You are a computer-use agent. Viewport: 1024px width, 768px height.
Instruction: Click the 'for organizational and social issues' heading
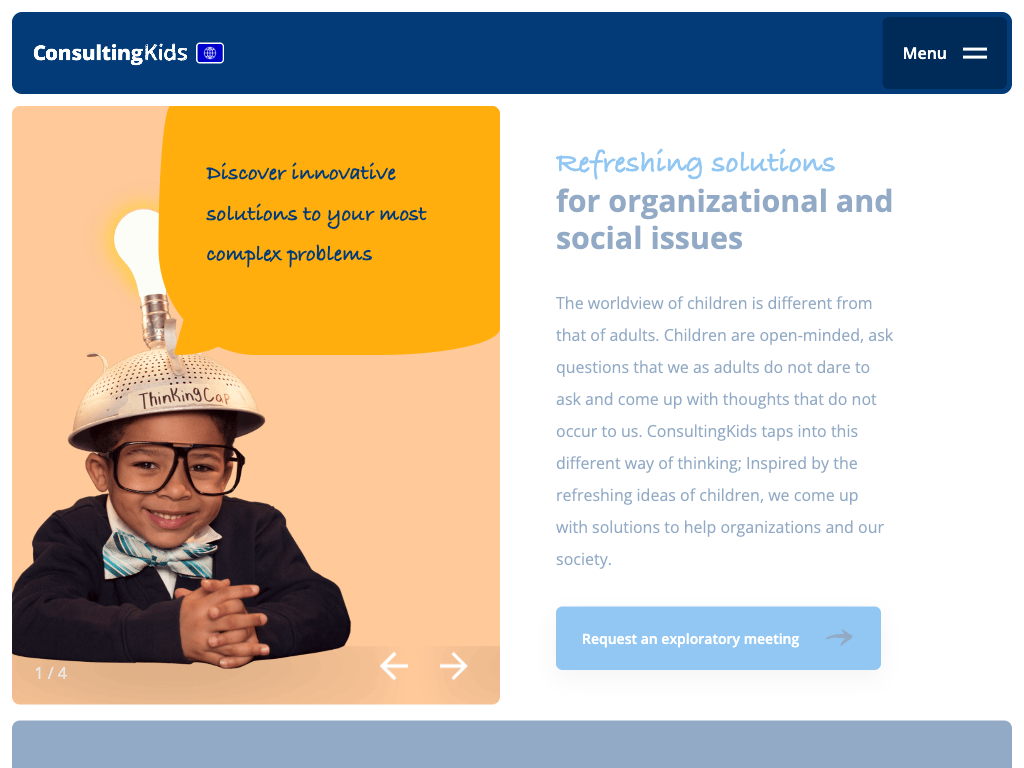coord(724,219)
